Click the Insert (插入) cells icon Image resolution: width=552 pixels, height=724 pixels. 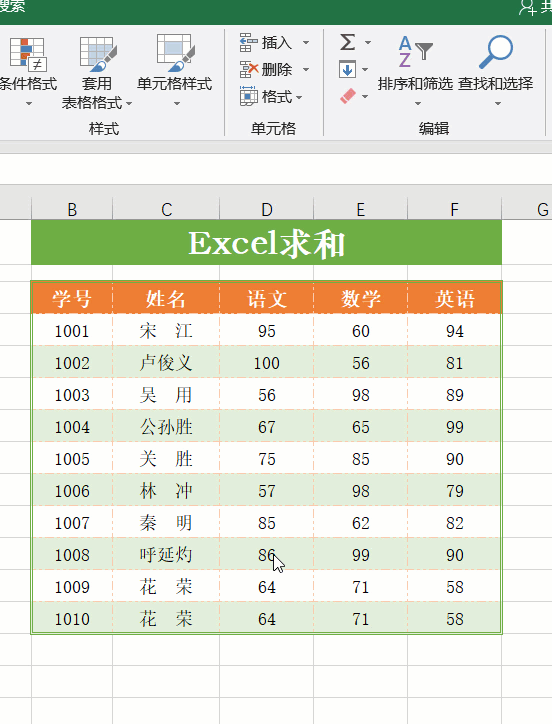(x=248, y=42)
